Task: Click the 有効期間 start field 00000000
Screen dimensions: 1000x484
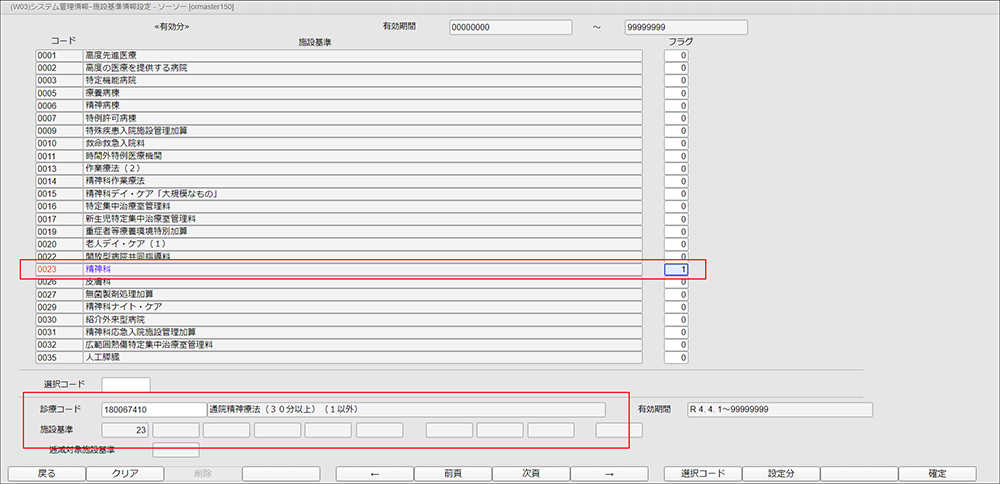Action: tap(510, 26)
